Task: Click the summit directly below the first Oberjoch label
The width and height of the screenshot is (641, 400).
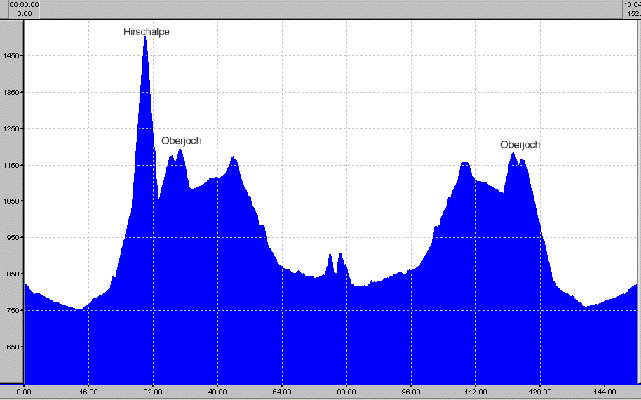Action: (180, 153)
